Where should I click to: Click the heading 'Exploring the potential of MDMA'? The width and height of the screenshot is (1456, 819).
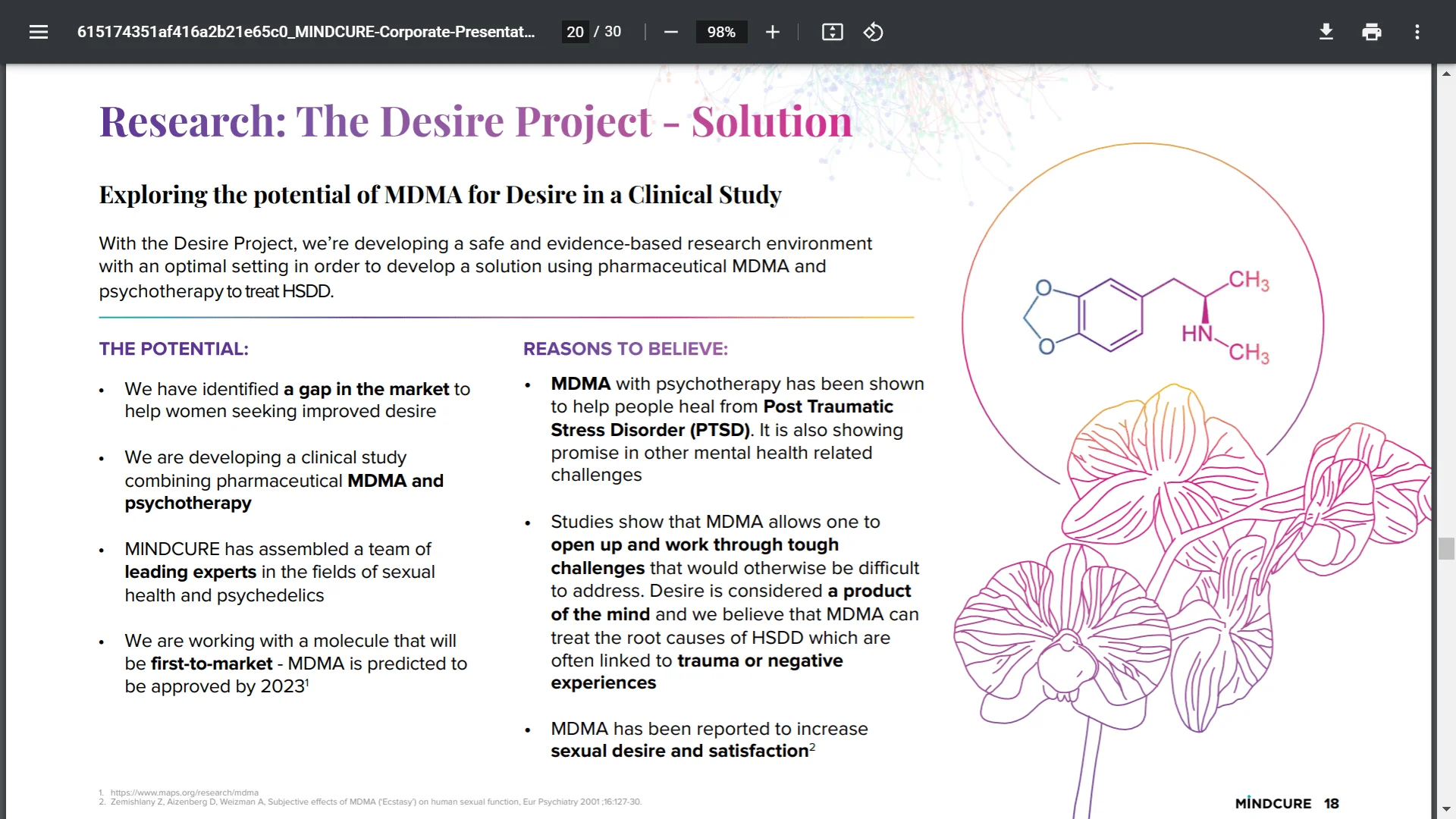[440, 195]
